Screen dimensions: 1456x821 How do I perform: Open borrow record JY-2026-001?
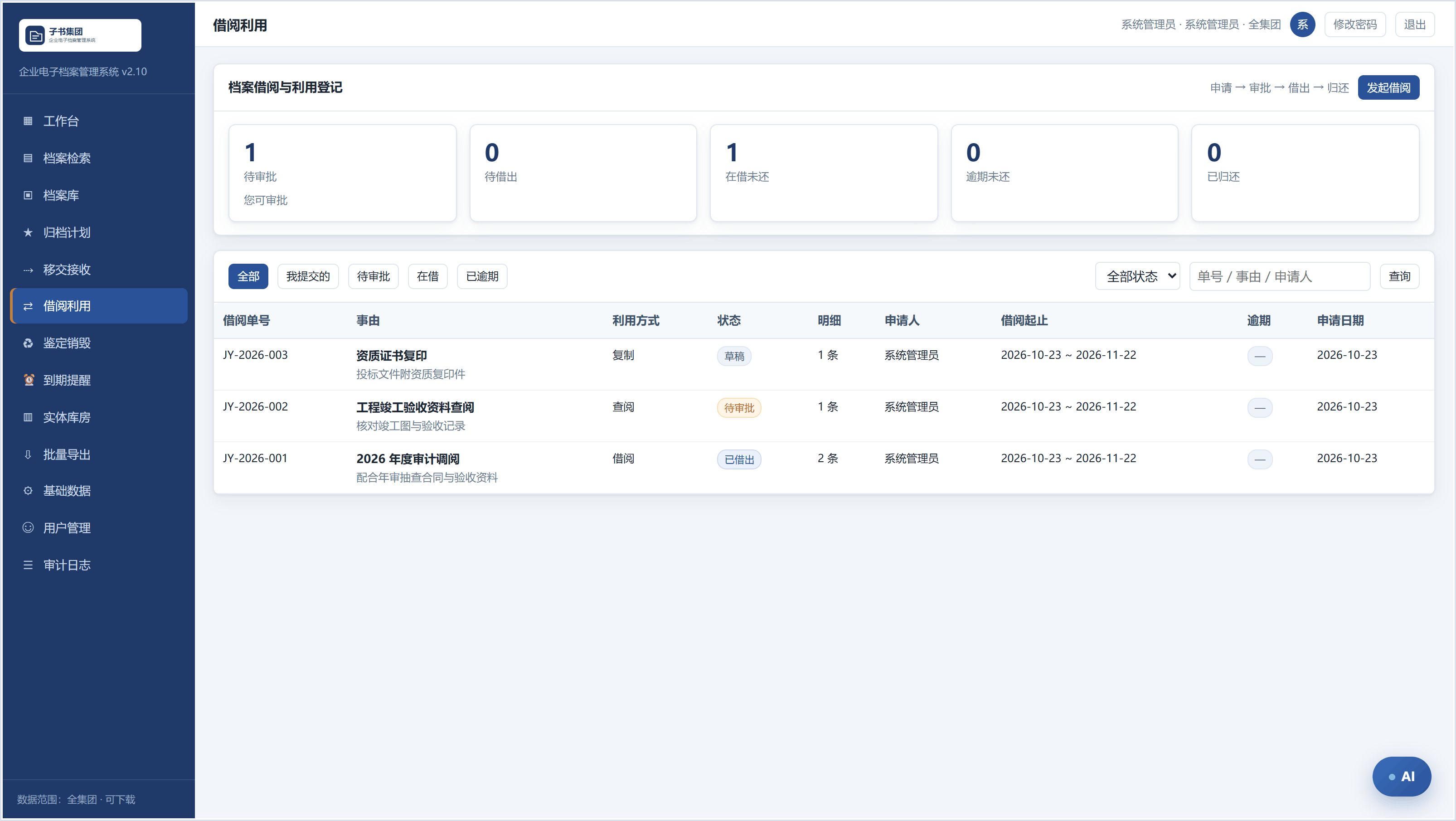(824, 468)
